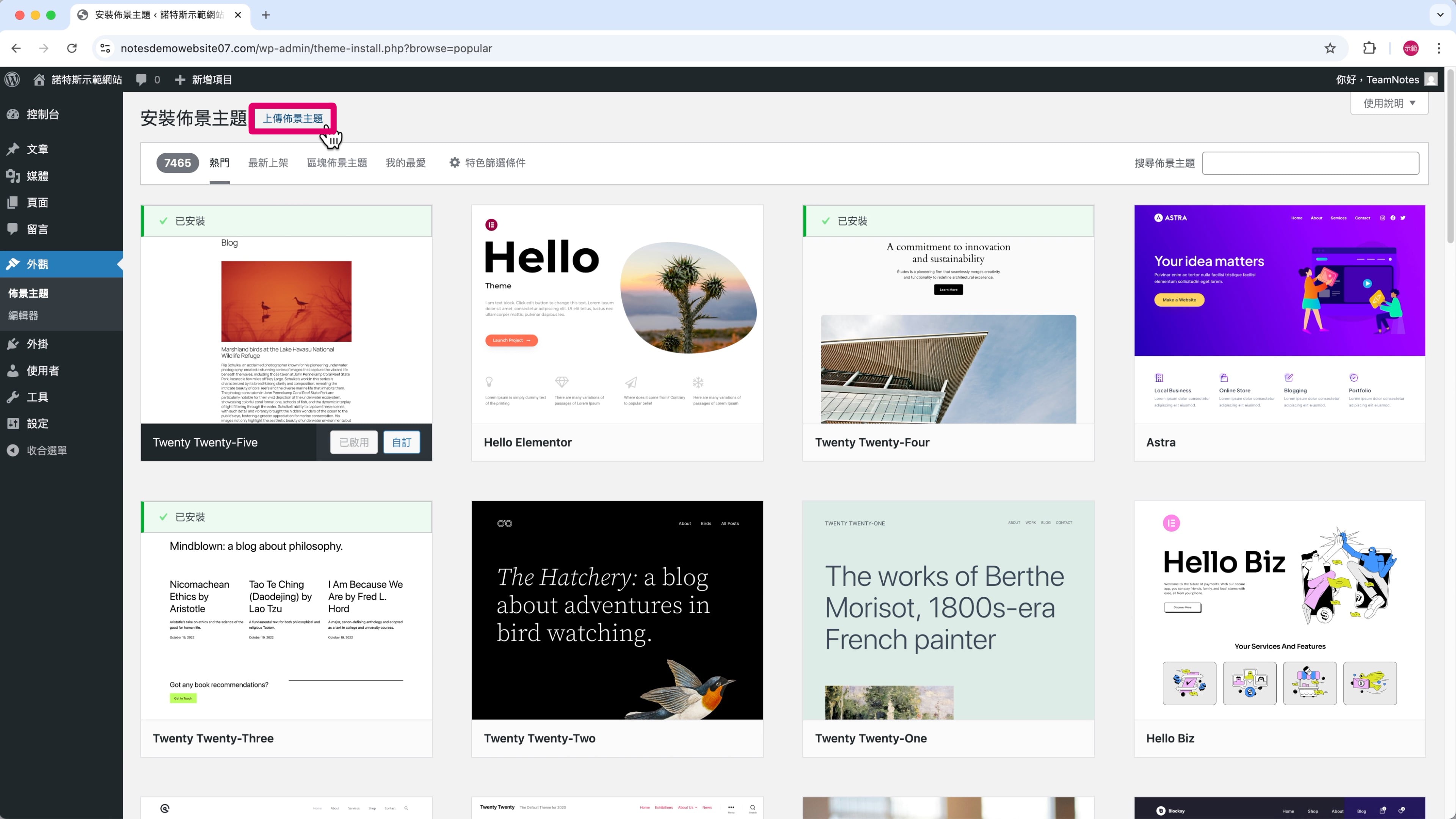
Task: Select the Astra theme thumbnail
Action: (x=1279, y=314)
